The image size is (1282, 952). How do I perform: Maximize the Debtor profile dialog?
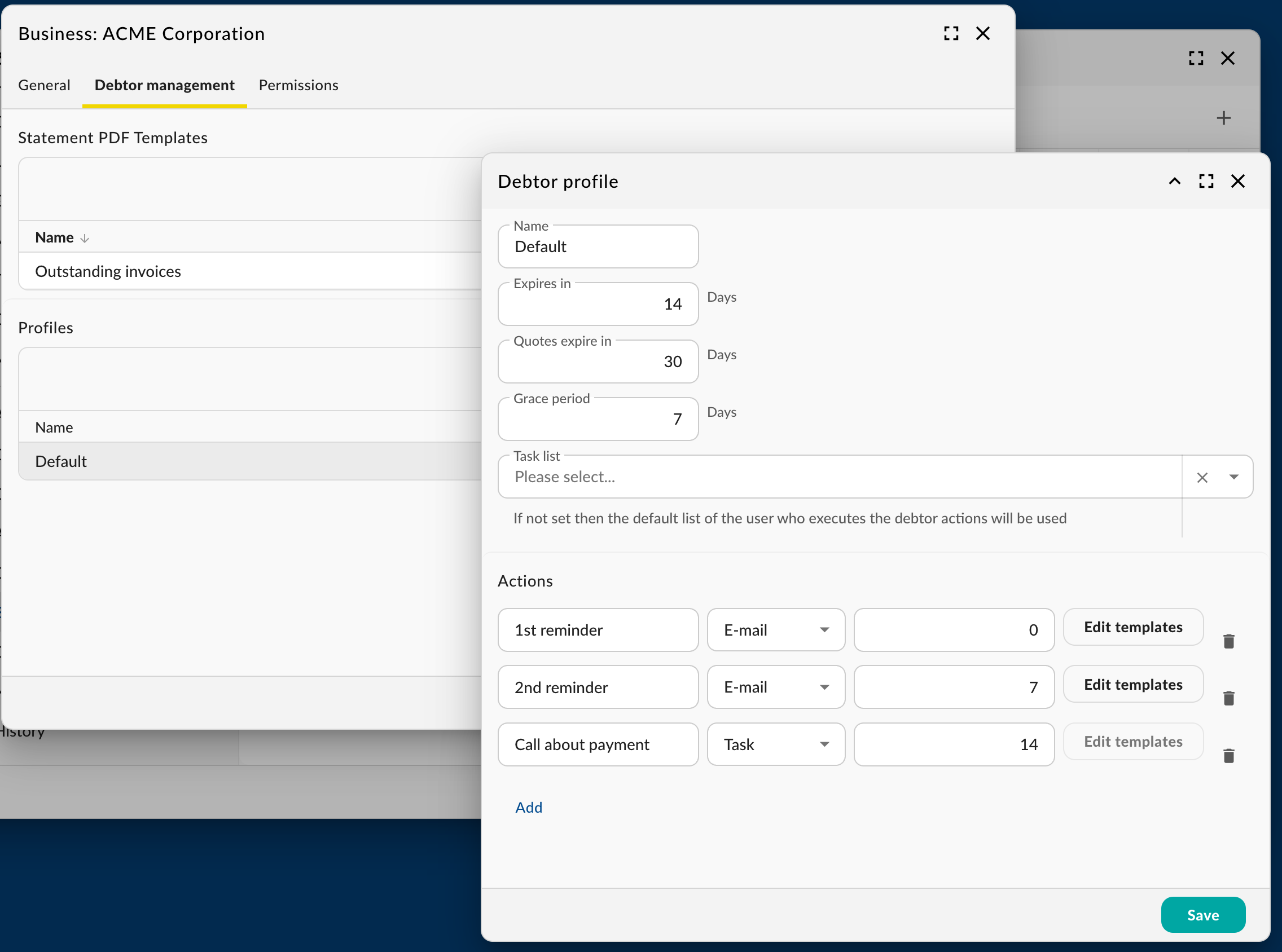pos(1206,182)
